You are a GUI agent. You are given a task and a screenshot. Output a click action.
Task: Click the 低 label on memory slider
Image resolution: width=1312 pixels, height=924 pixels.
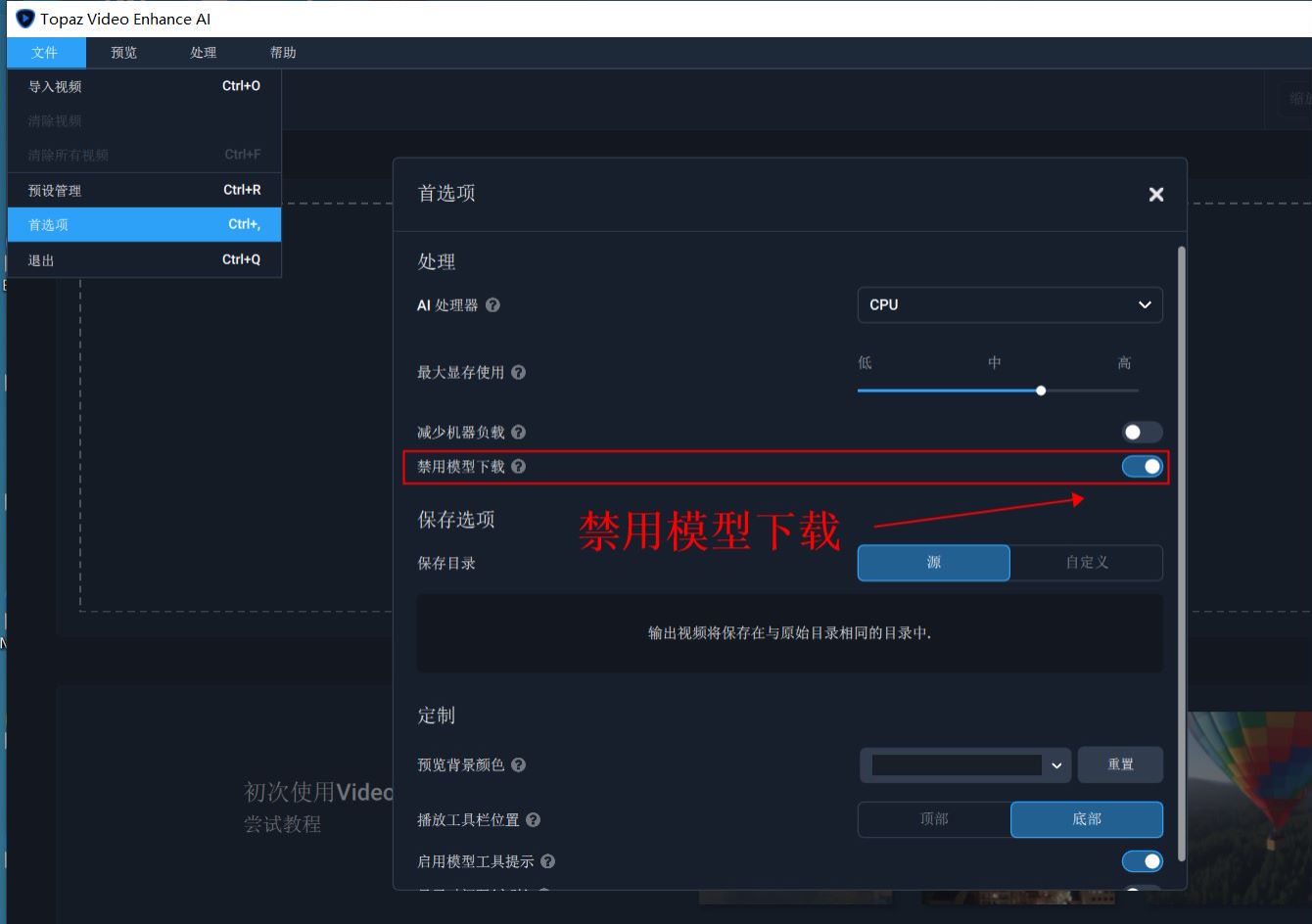865,363
